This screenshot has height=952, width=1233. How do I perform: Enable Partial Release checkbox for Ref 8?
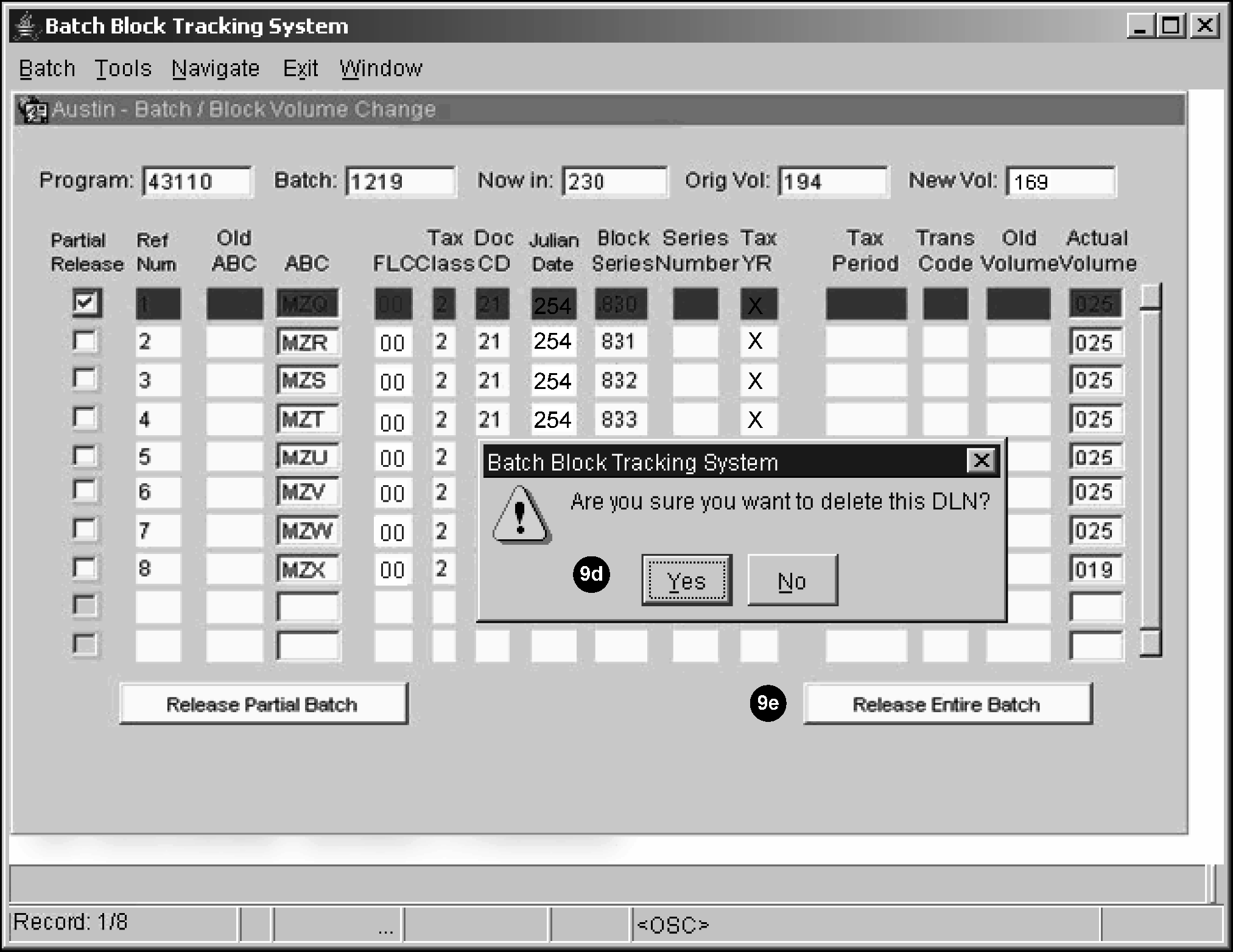pyautogui.click(x=85, y=568)
